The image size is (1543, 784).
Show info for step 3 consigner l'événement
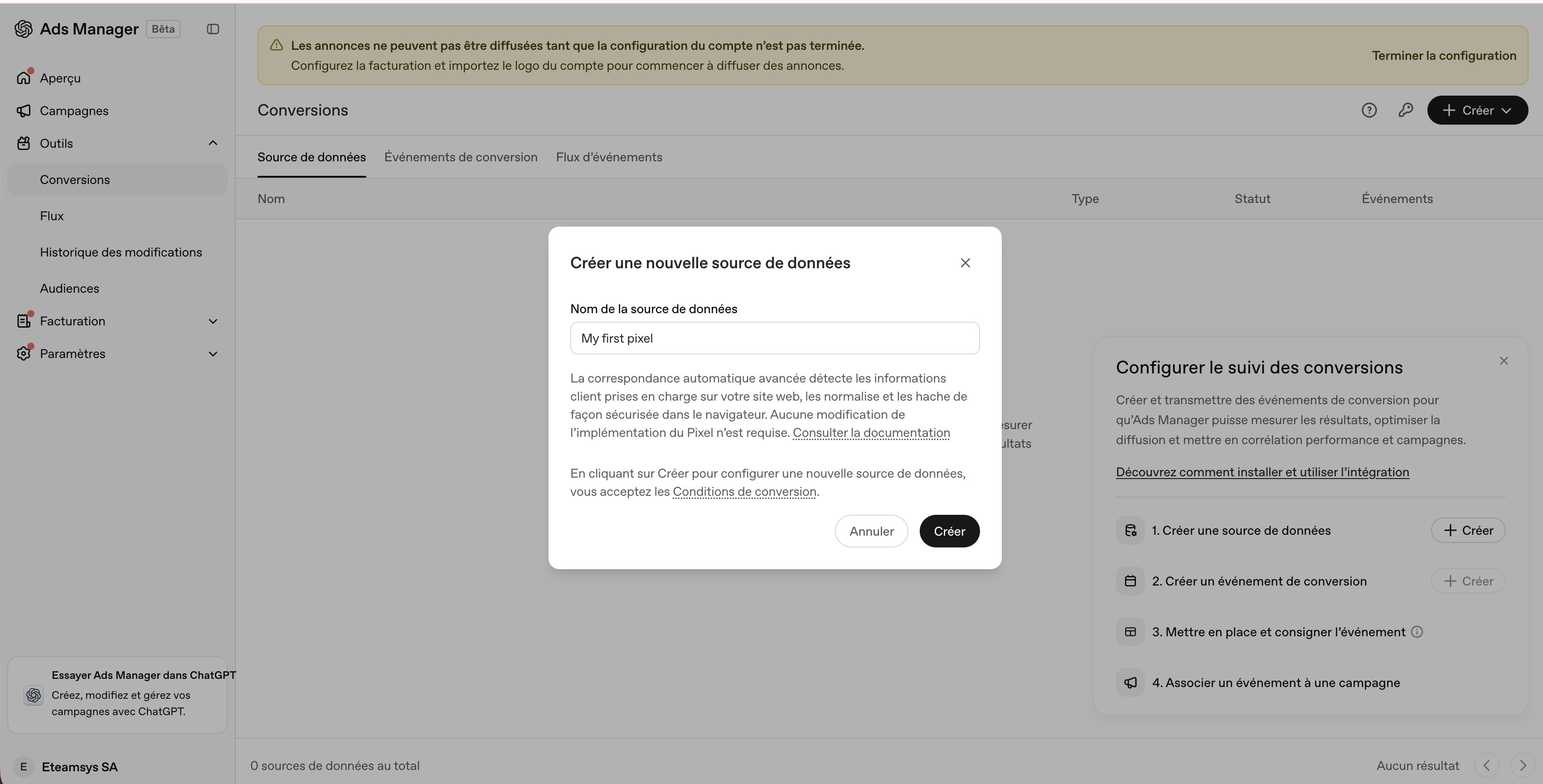(1417, 632)
